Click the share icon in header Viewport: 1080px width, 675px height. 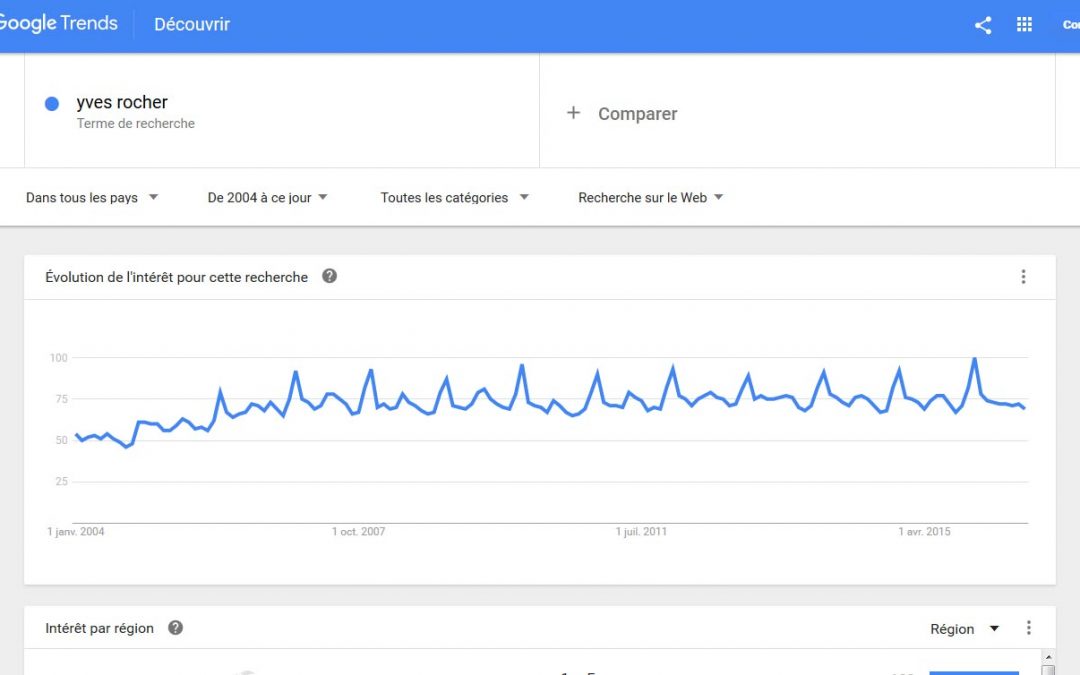tap(983, 25)
